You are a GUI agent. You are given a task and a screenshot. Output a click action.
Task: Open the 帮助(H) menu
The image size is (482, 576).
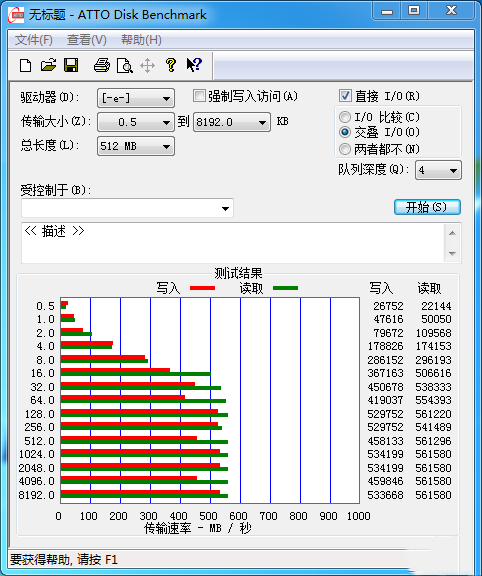(141, 40)
